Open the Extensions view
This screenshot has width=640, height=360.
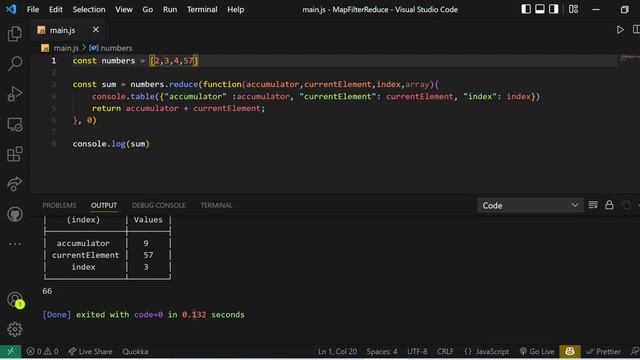coord(15,154)
